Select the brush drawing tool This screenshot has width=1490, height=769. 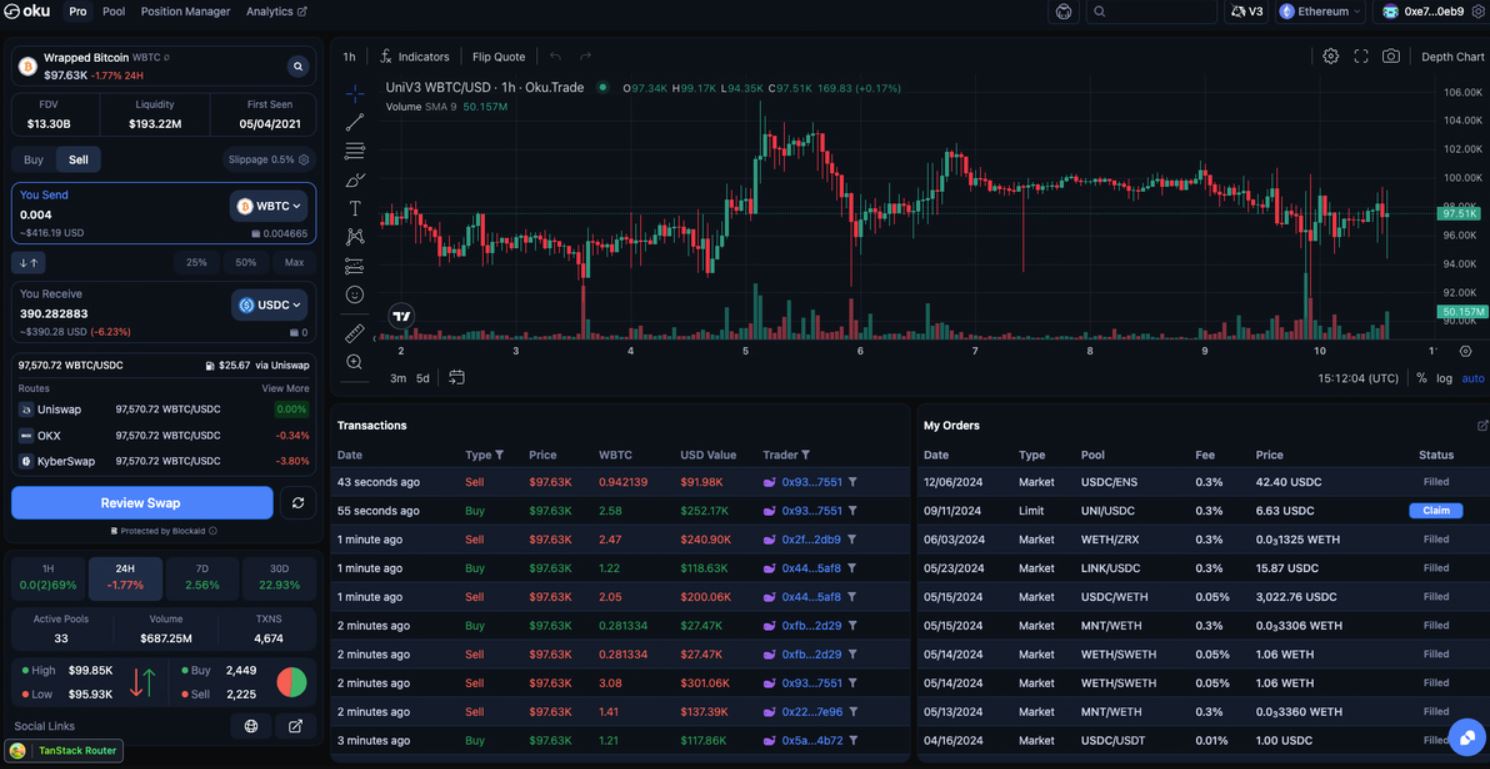click(x=355, y=180)
